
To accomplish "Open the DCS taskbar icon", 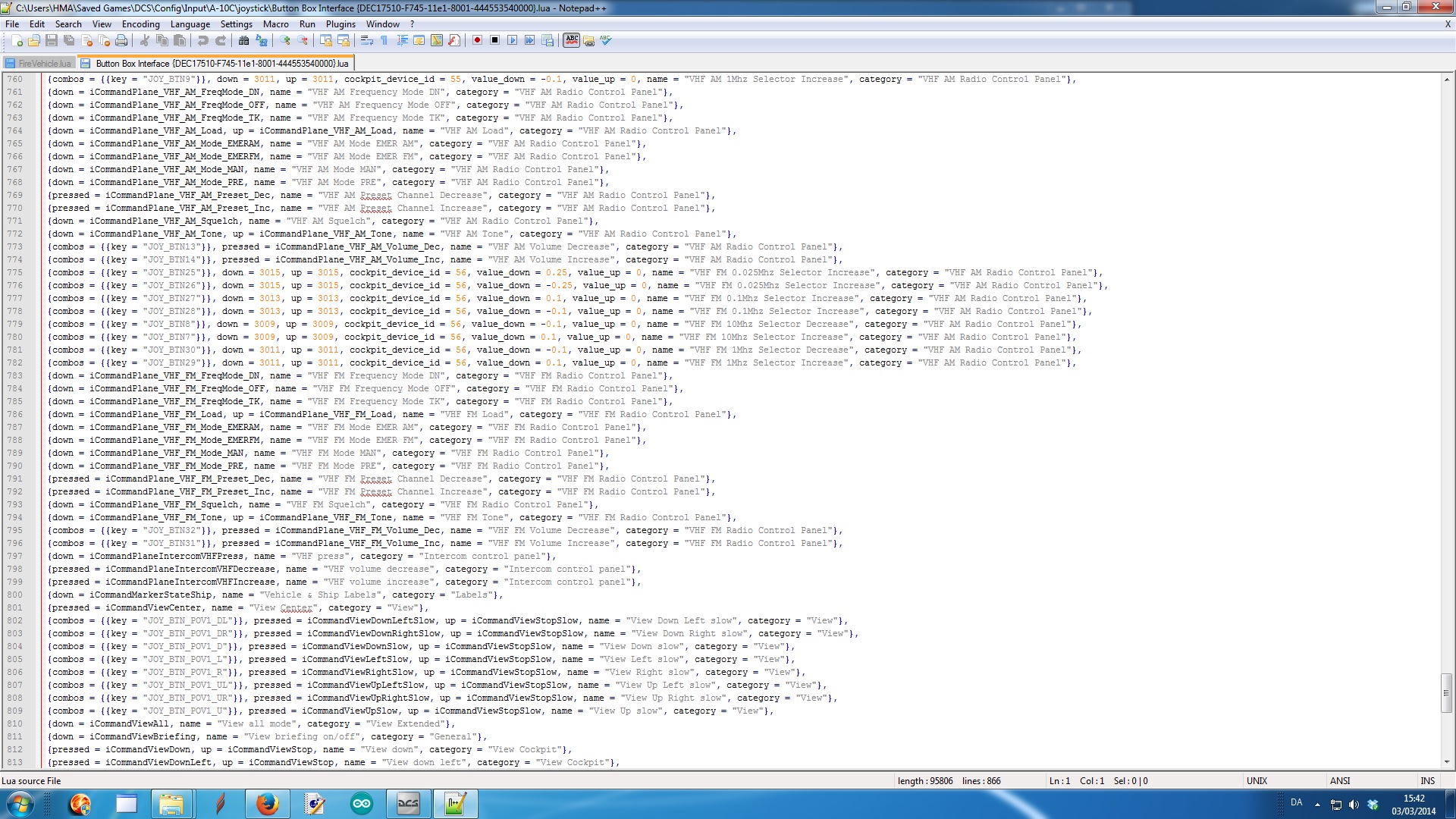I will (408, 804).
